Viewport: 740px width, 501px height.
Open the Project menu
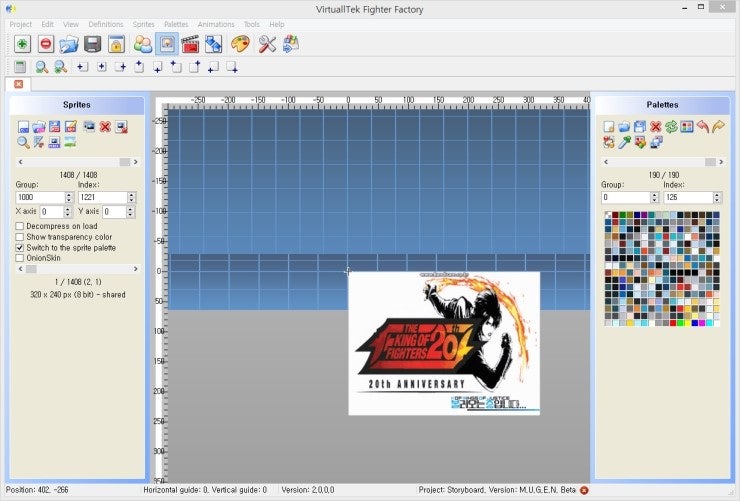pos(20,24)
